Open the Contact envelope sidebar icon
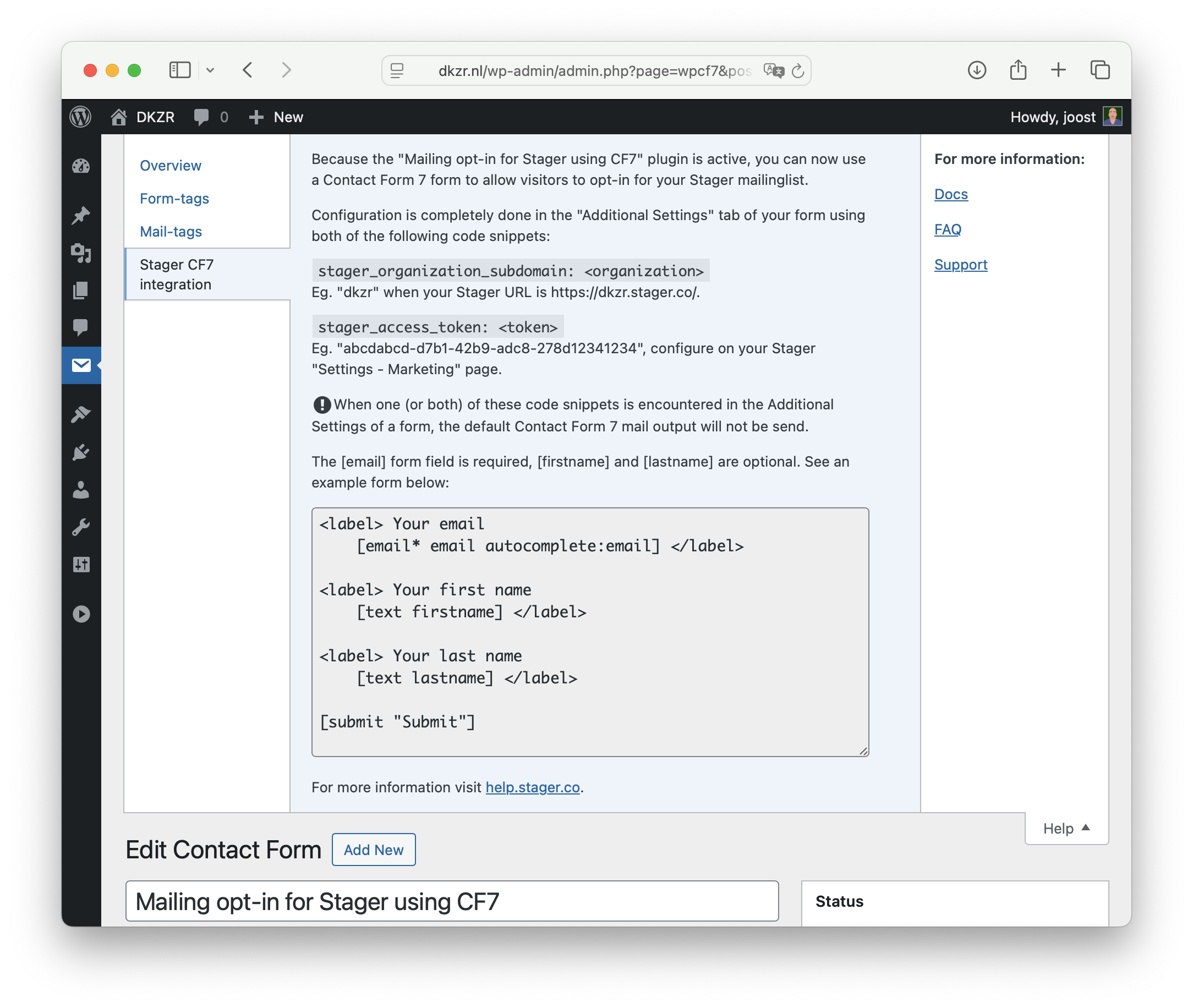Screen dimensions: 1193x1008 point(81,365)
